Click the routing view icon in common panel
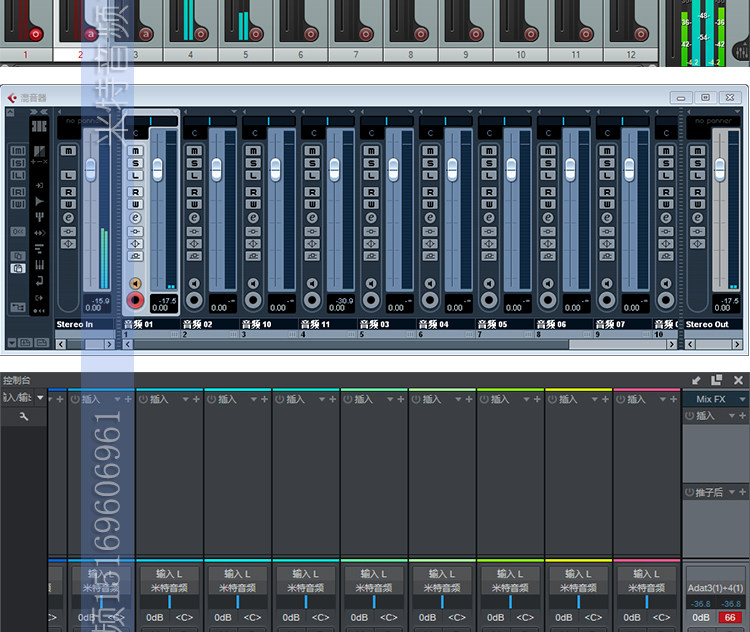The width and height of the screenshot is (750, 632). pos(18,307)
